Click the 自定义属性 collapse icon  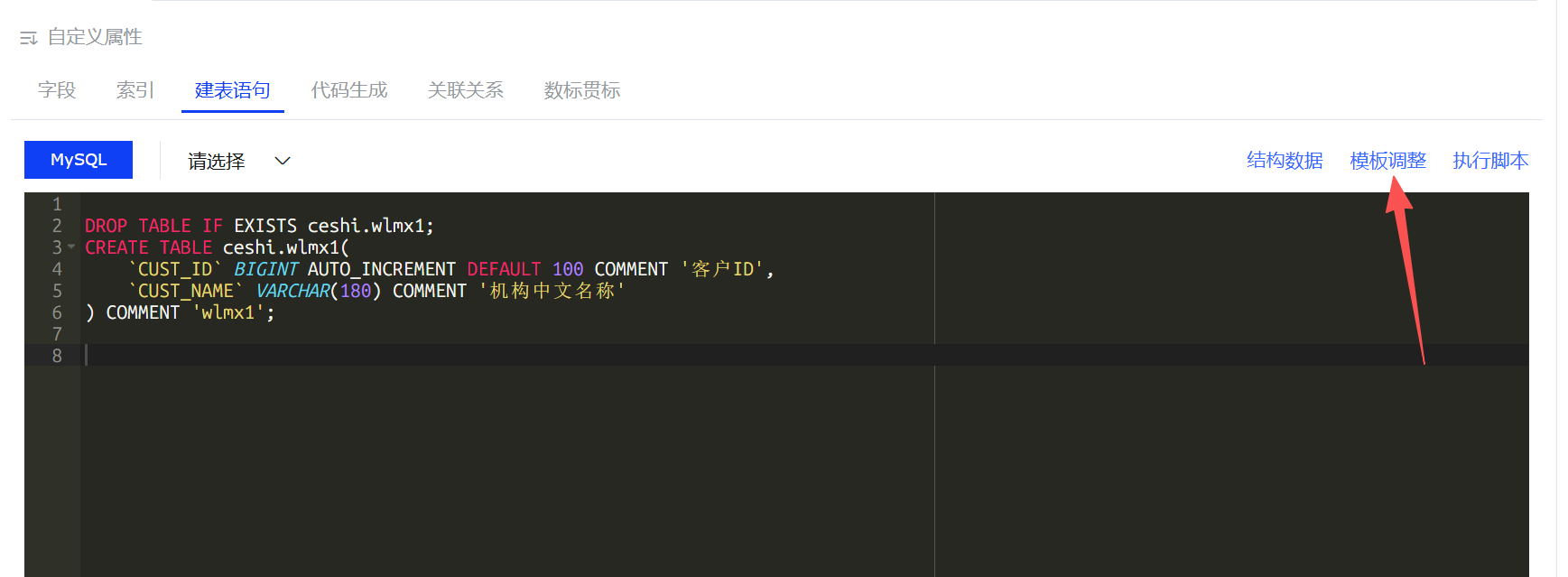[x=28, y=38]
